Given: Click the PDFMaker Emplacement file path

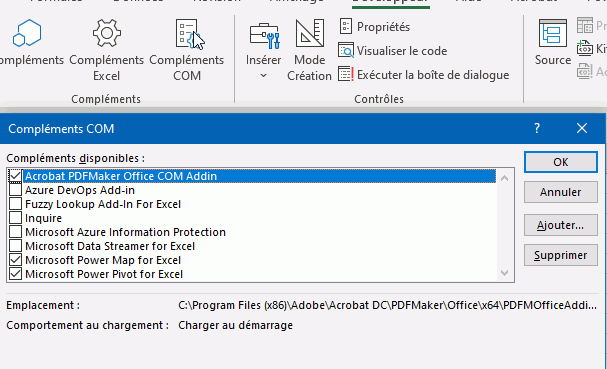Looking at the screenshot, I should click(387, 305).
